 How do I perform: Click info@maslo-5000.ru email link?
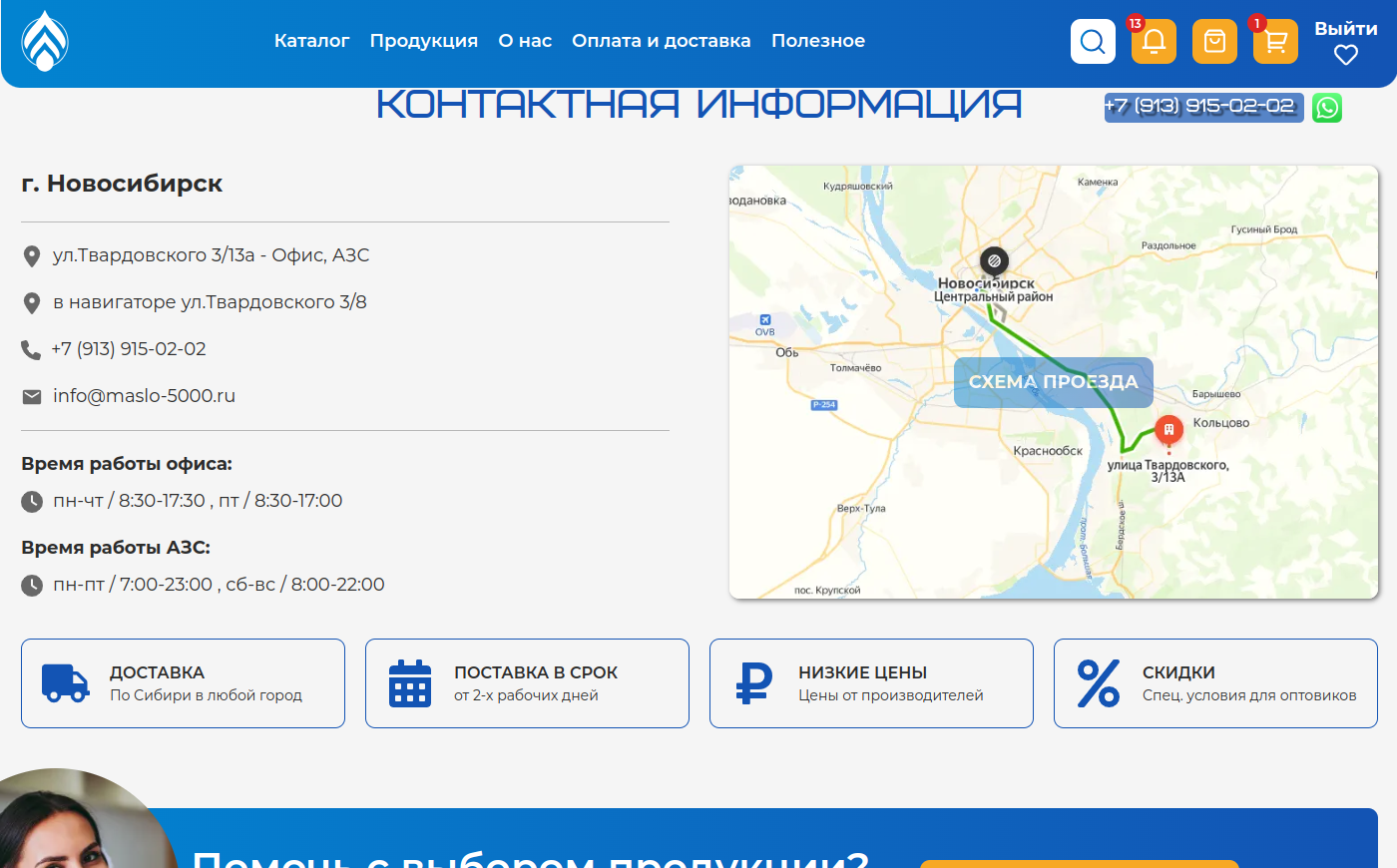pos(145,396)
